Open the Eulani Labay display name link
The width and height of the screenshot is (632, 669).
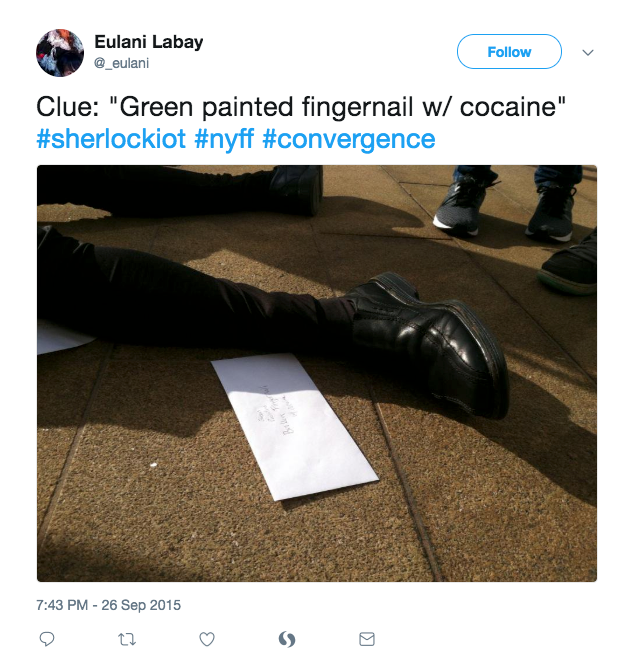(149, 42)
